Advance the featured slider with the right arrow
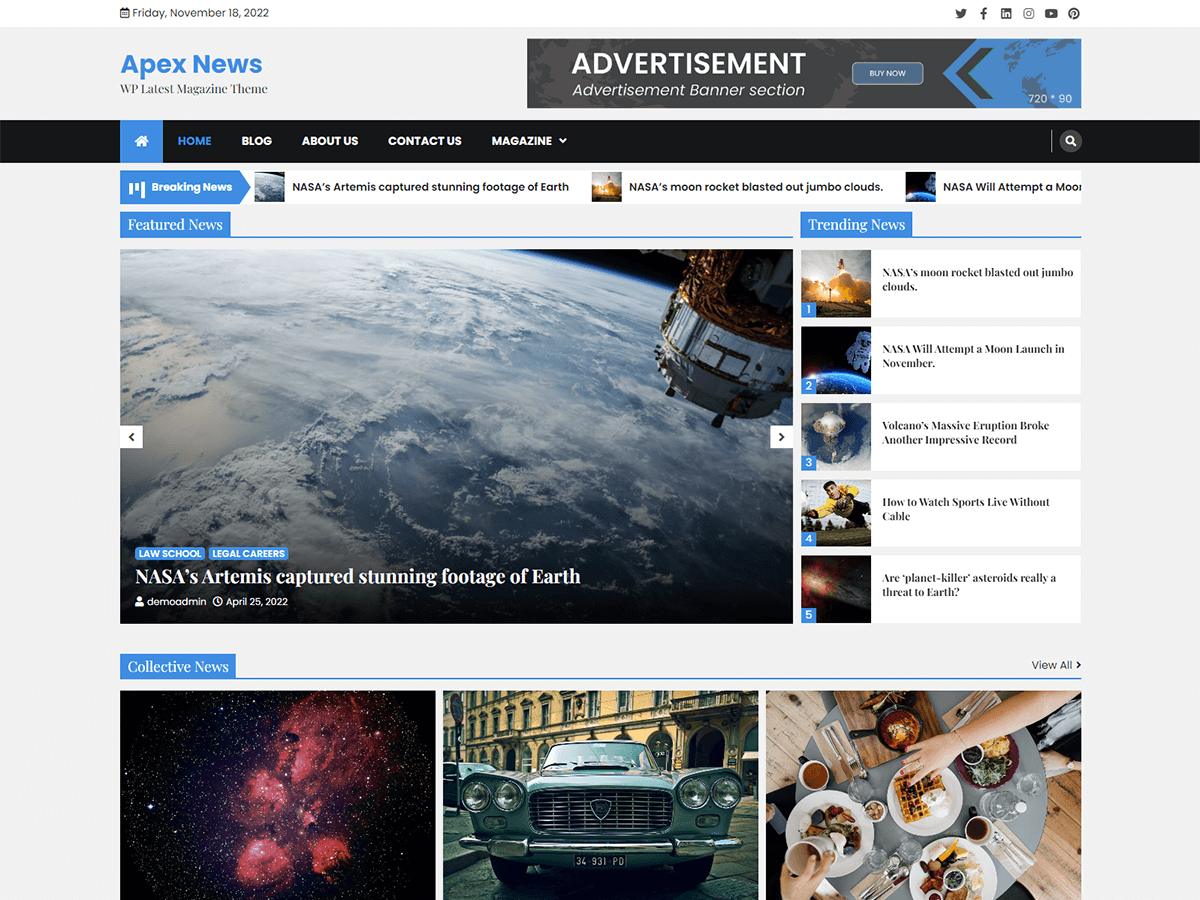Screen dimensions: 1200x900 [781, 437]
